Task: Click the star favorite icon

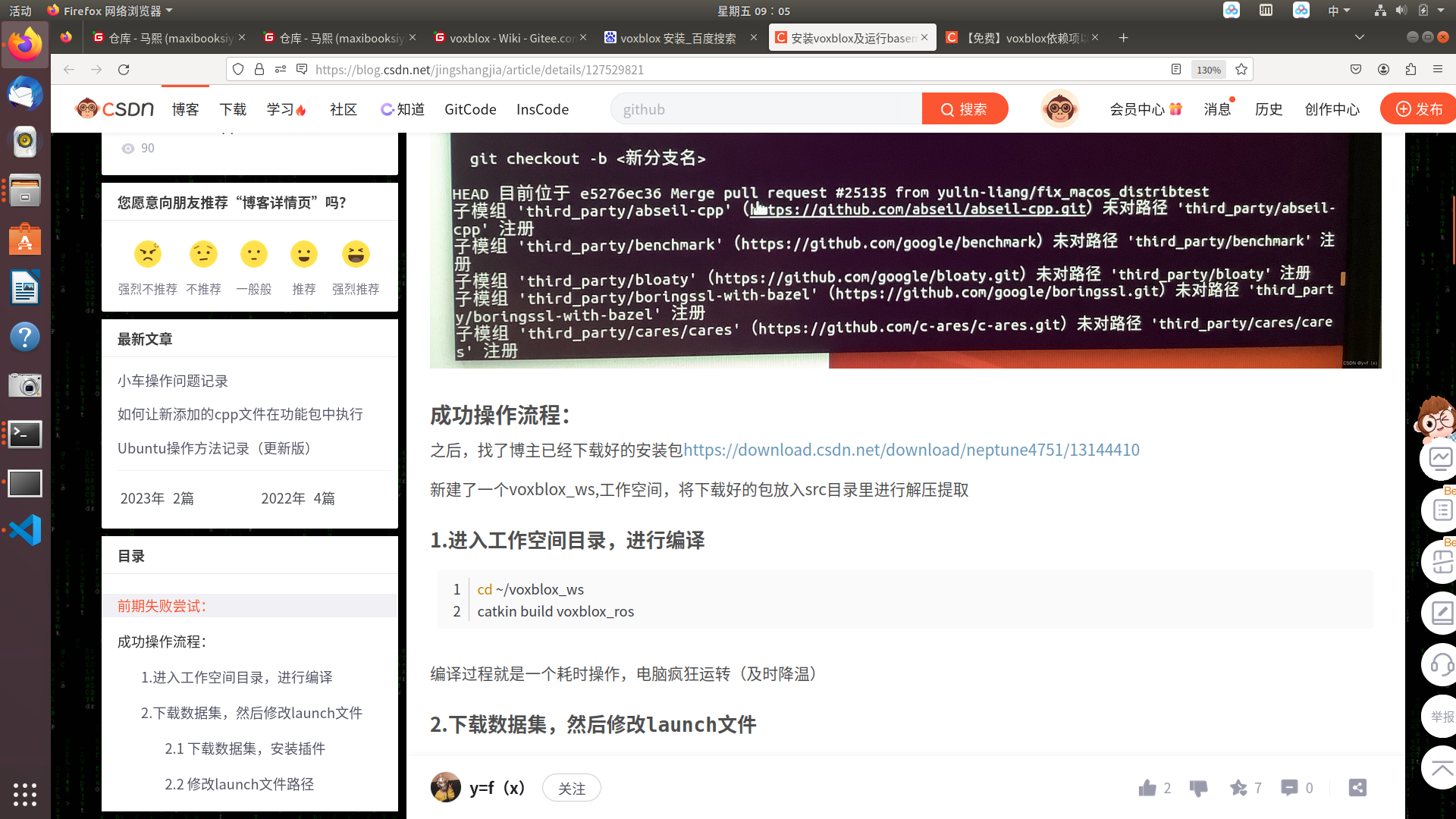Action: coord(1238,788)
